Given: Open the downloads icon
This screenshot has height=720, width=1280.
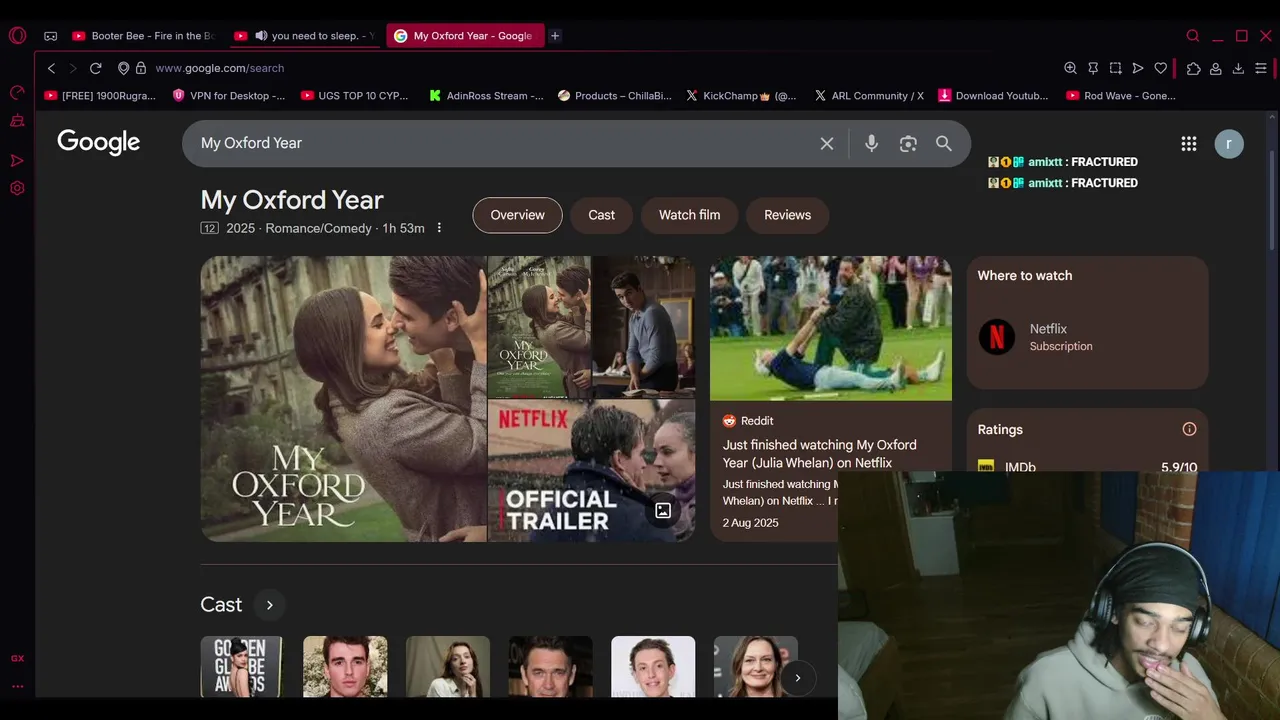Looking at the screenshot, I should coord(1238,68).
